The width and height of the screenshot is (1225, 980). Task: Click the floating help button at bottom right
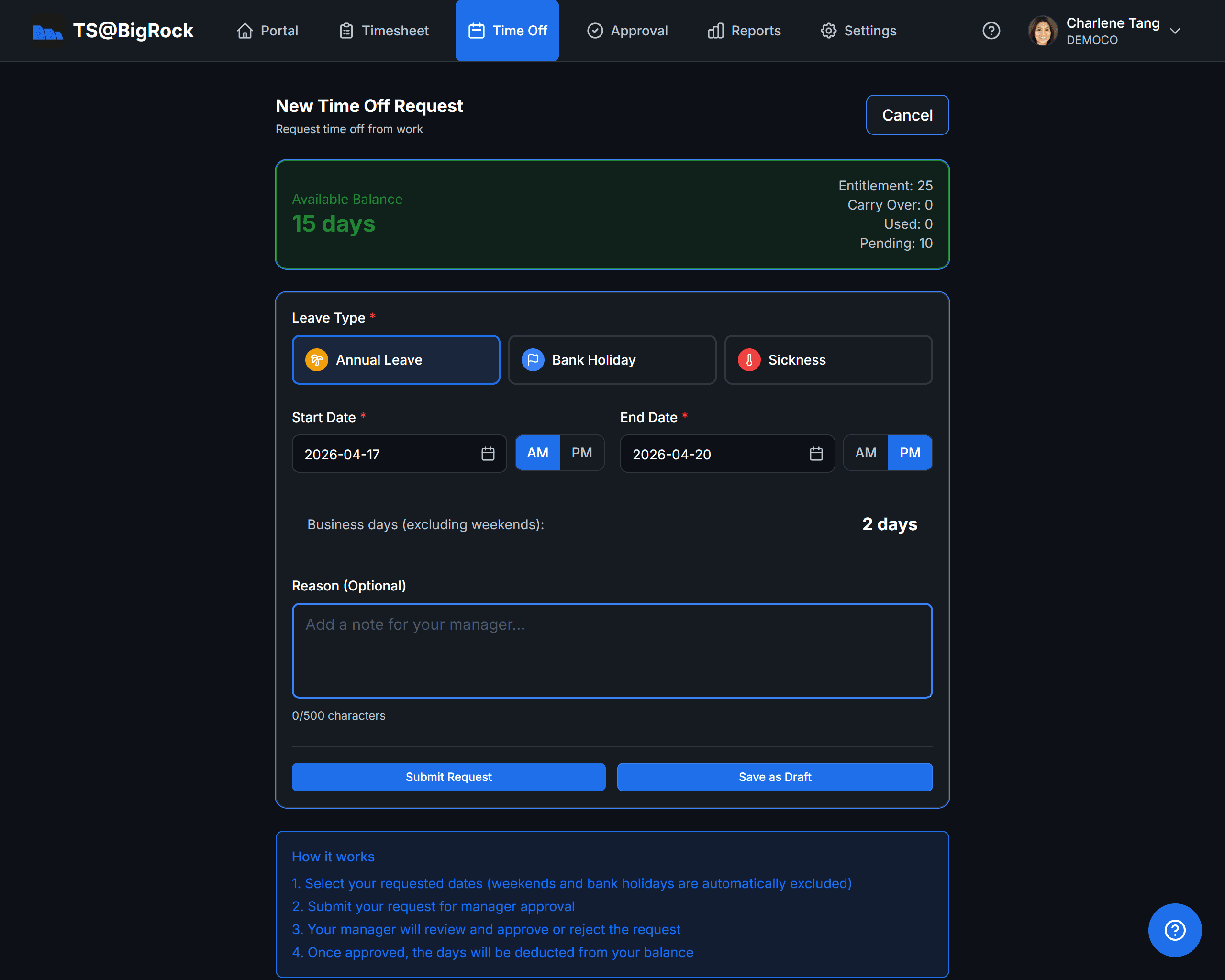click(1175, 930)
